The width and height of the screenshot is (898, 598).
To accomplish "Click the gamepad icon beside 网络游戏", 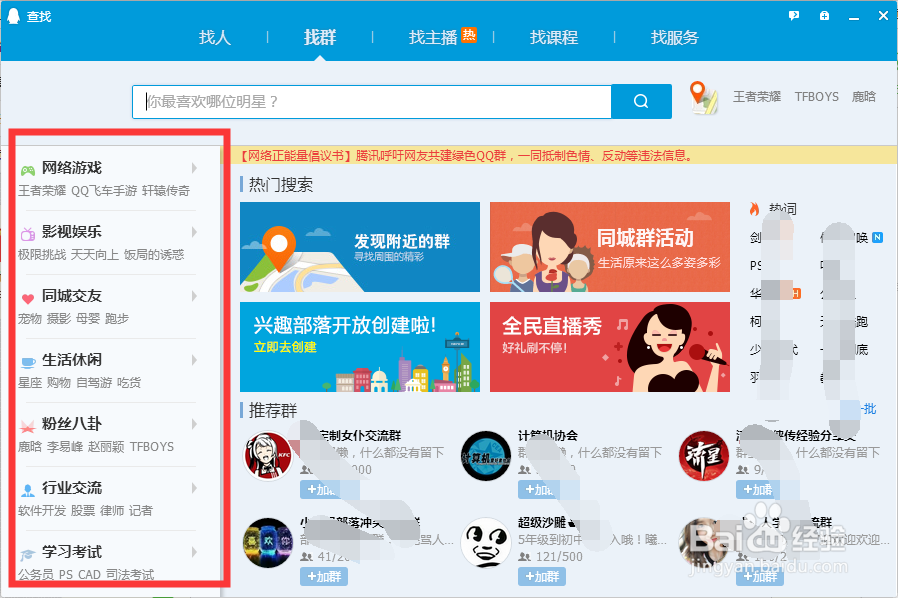I will click(x=27, y=170).
